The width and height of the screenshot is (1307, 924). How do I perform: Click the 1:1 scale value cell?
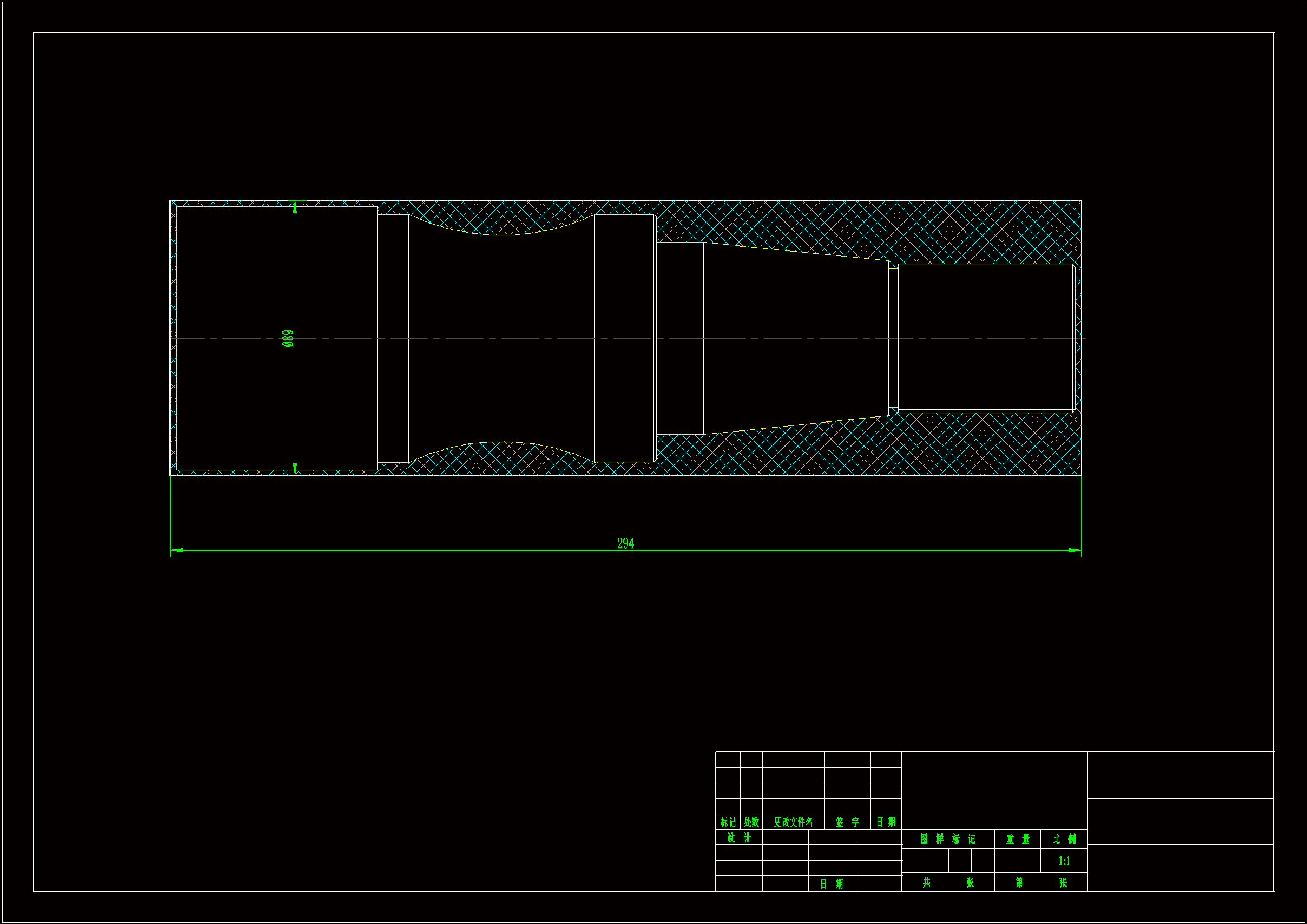pyautogui.click(x=1064, y=861)
